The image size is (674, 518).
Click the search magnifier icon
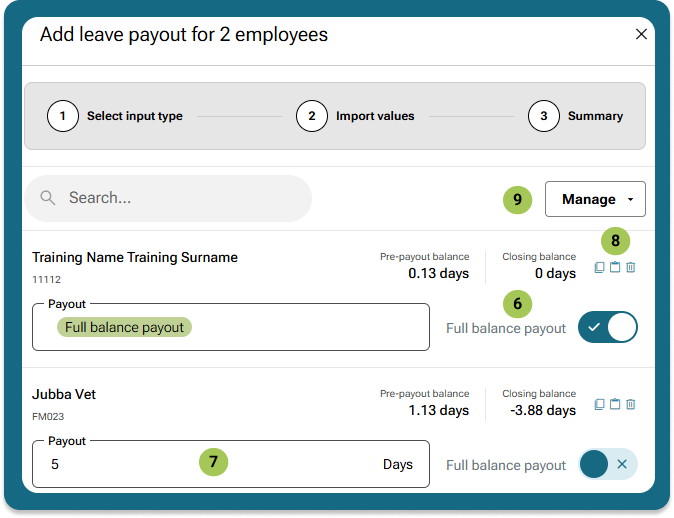pos(47,198)
